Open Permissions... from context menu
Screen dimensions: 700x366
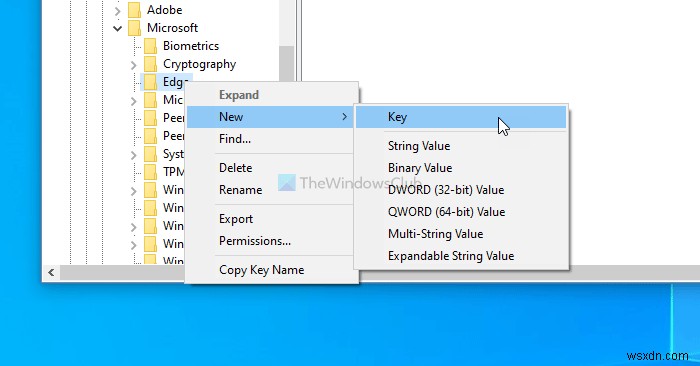(270, 241)
